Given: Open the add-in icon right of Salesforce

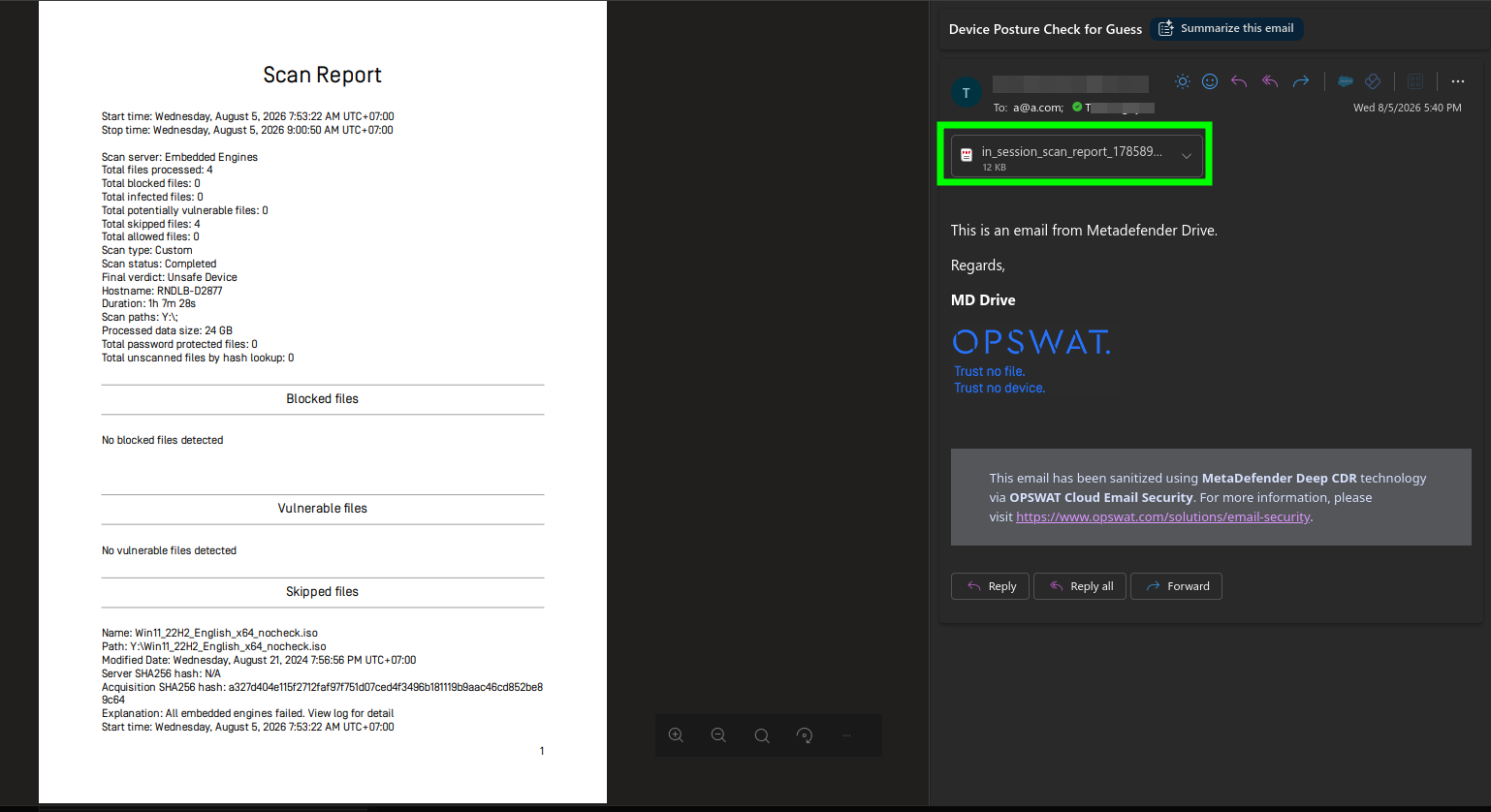Looking at the screenshot, I should pyautogui.click(x=1373, y=81).
